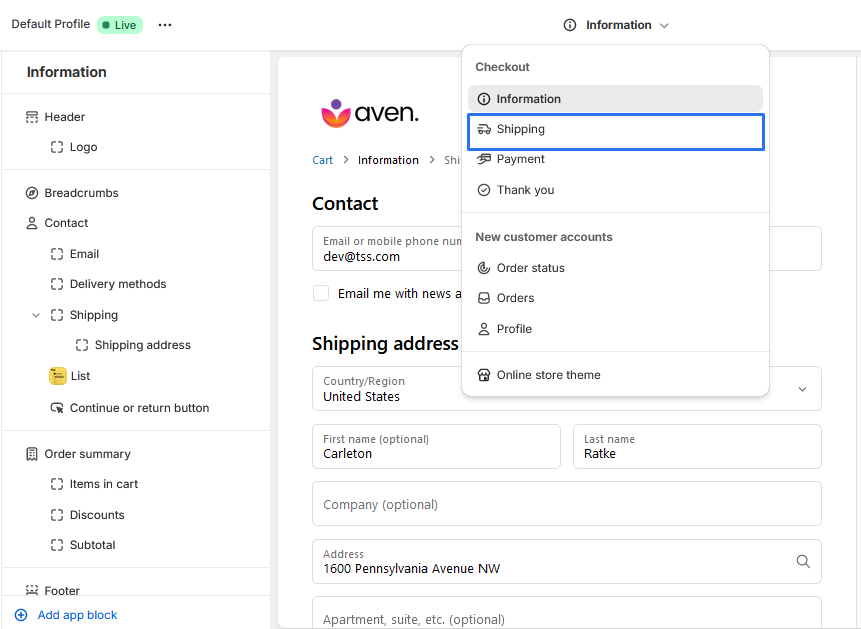Click the Company (optional) input field
The height and width of the screenshot is (629, 861).
(x=566, y=504)
